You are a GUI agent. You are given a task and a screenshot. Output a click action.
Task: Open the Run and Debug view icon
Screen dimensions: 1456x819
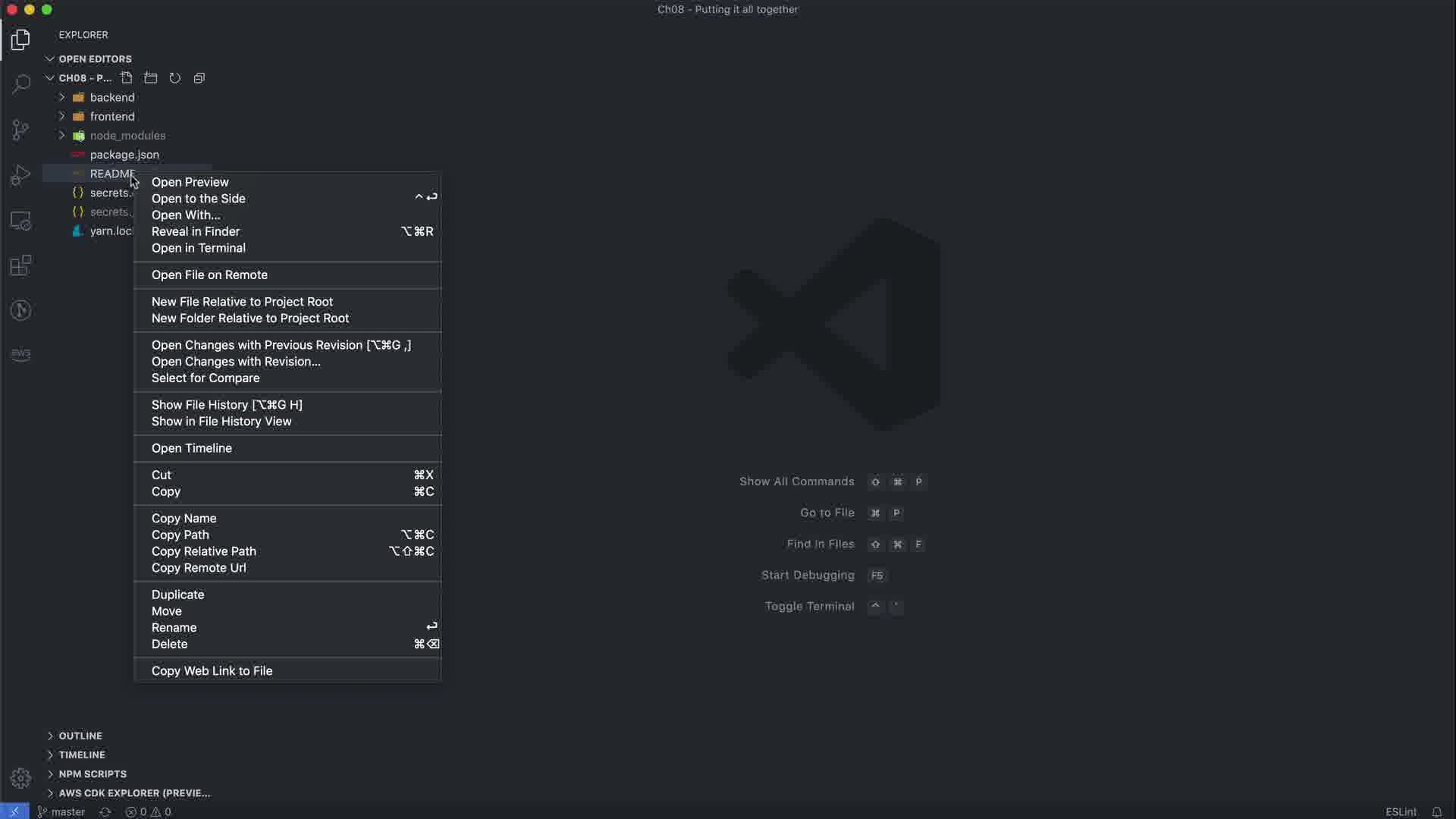[20, 175]
